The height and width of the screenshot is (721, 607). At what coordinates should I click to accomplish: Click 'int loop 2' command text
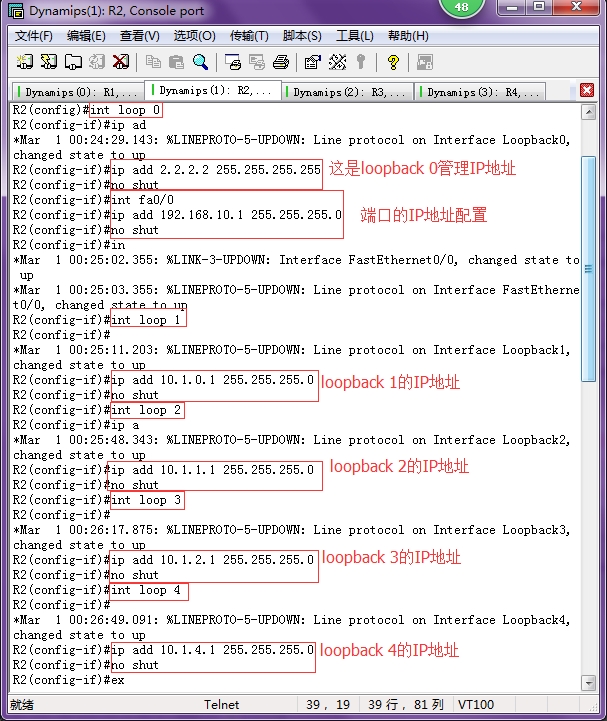pos(146,410)
